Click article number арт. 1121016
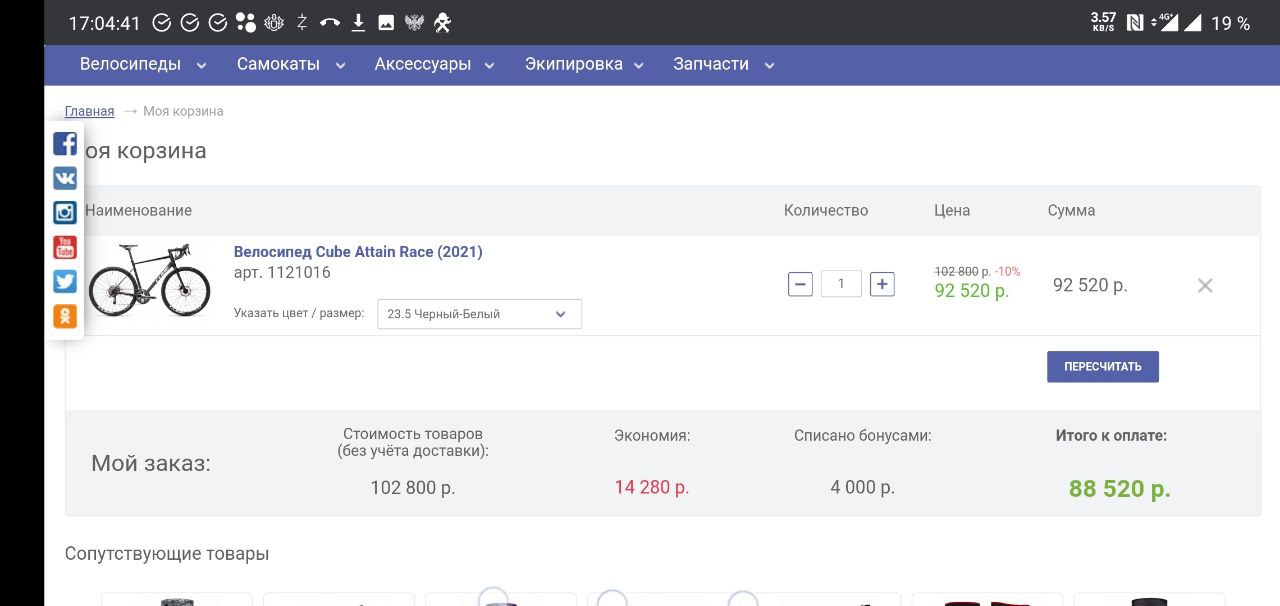The image size is (1280, 606). pos(282,273)
